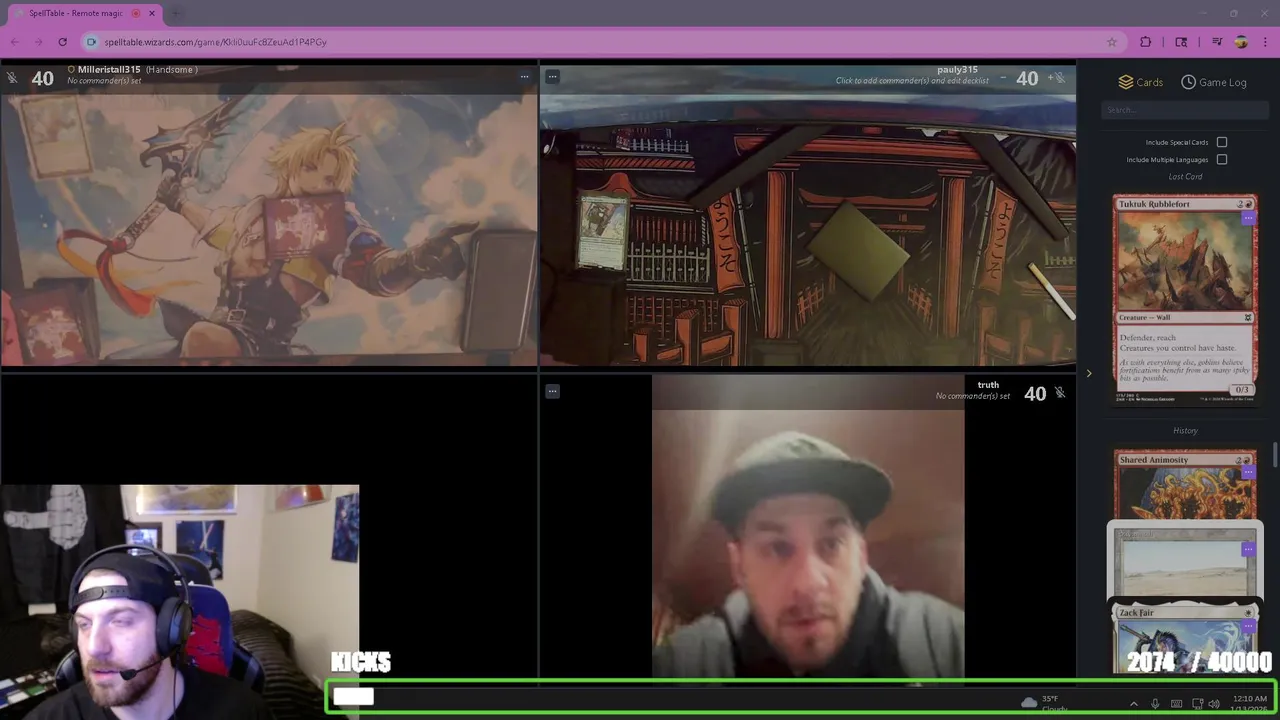Open truth player options menu
1280x720 pixels.
[x=552, y=391]
